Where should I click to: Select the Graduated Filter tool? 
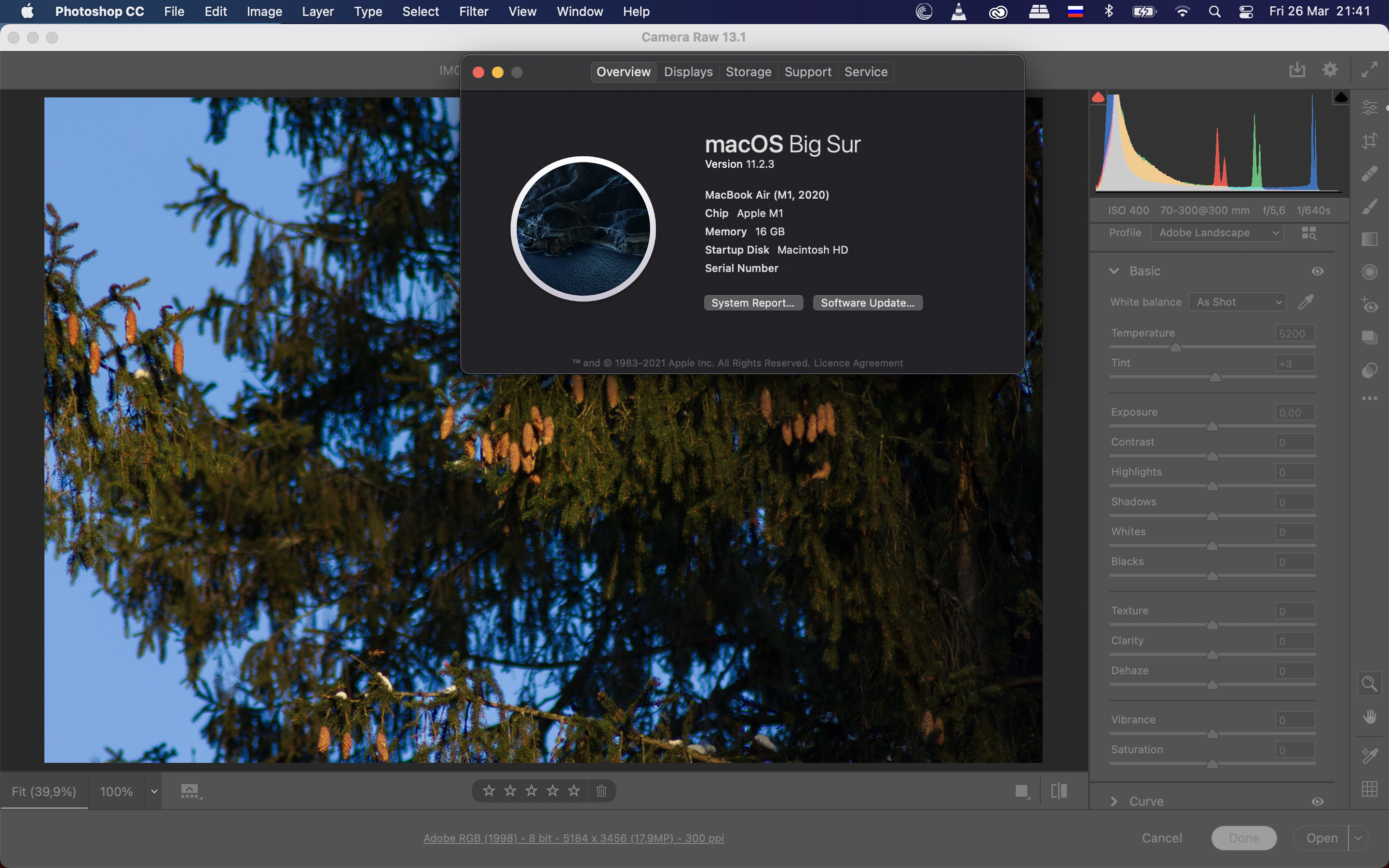[1370, 239]
